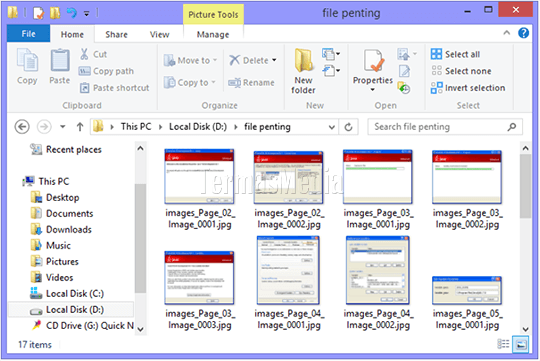Screen dimensions: 540x361
Task: Switch to Details view in status bar
Action: point(503,344)
